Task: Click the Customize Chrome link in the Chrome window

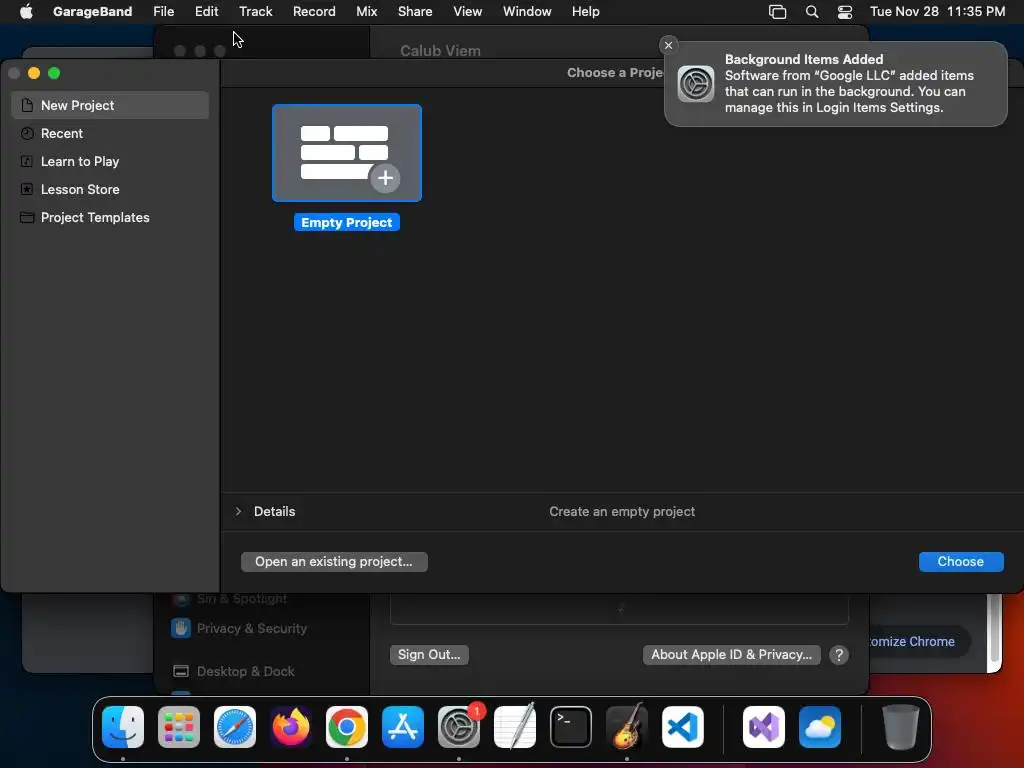Action: [912, 641]
